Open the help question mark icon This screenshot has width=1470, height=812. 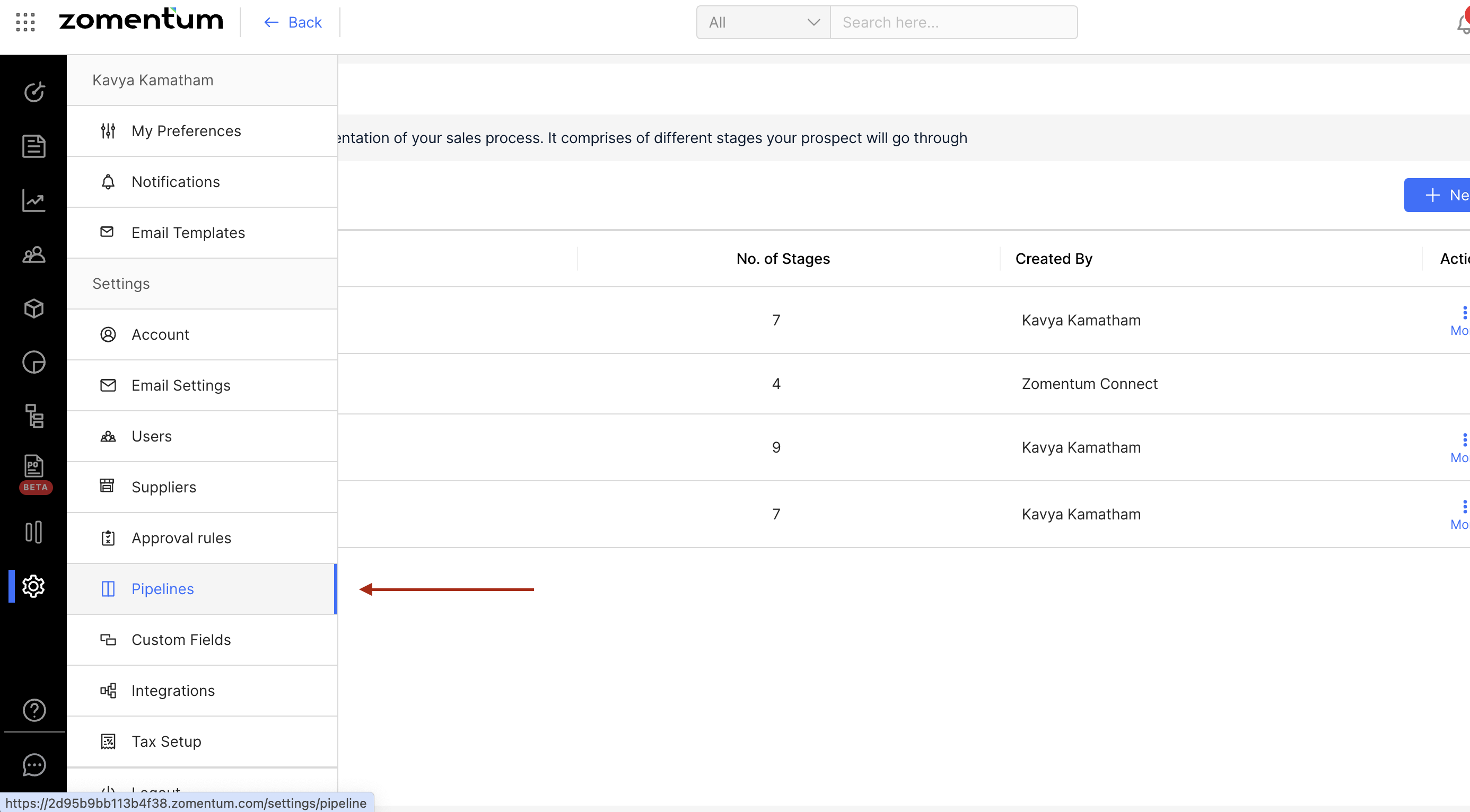pos(33,710)
